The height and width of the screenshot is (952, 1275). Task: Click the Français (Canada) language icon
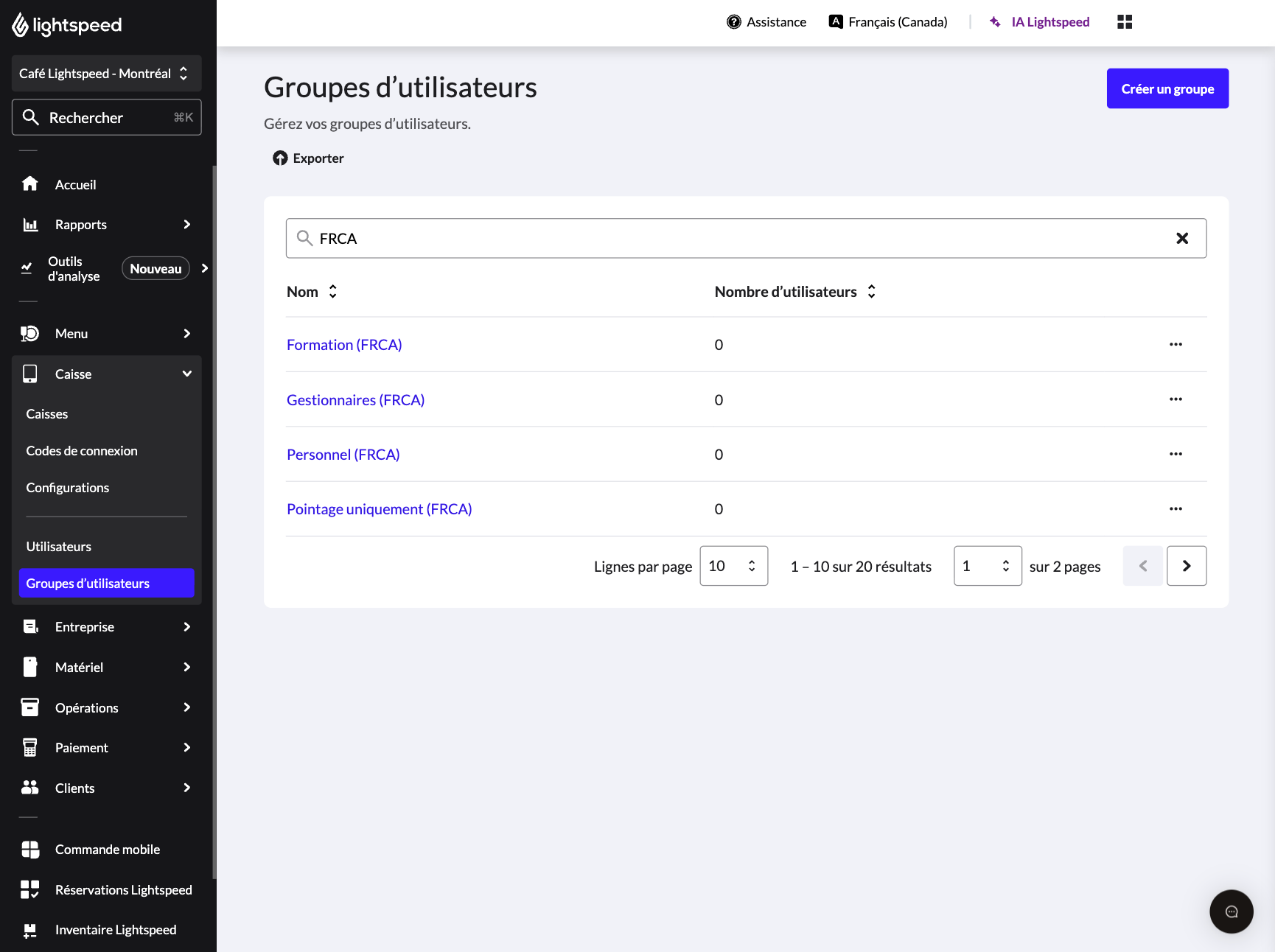[x=836, y=21]
